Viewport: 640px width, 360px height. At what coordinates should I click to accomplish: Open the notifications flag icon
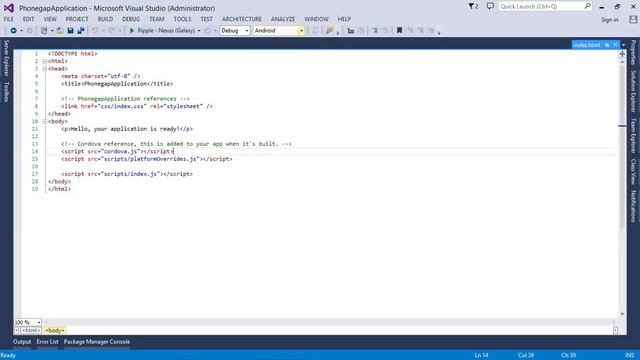tap(473, 7)
